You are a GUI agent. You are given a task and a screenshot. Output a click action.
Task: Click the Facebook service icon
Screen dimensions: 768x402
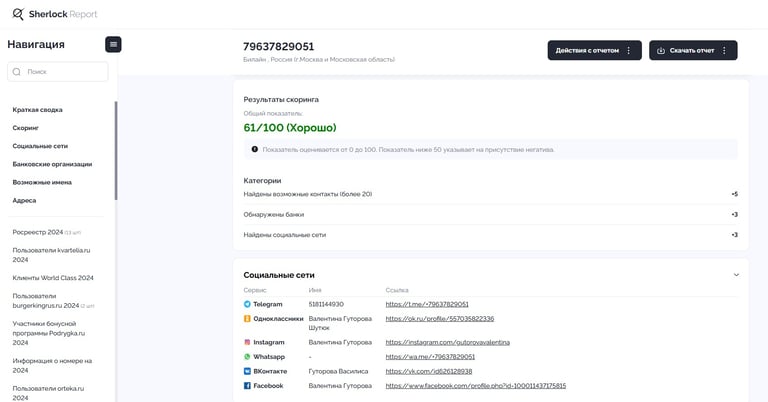click(247, 386)
